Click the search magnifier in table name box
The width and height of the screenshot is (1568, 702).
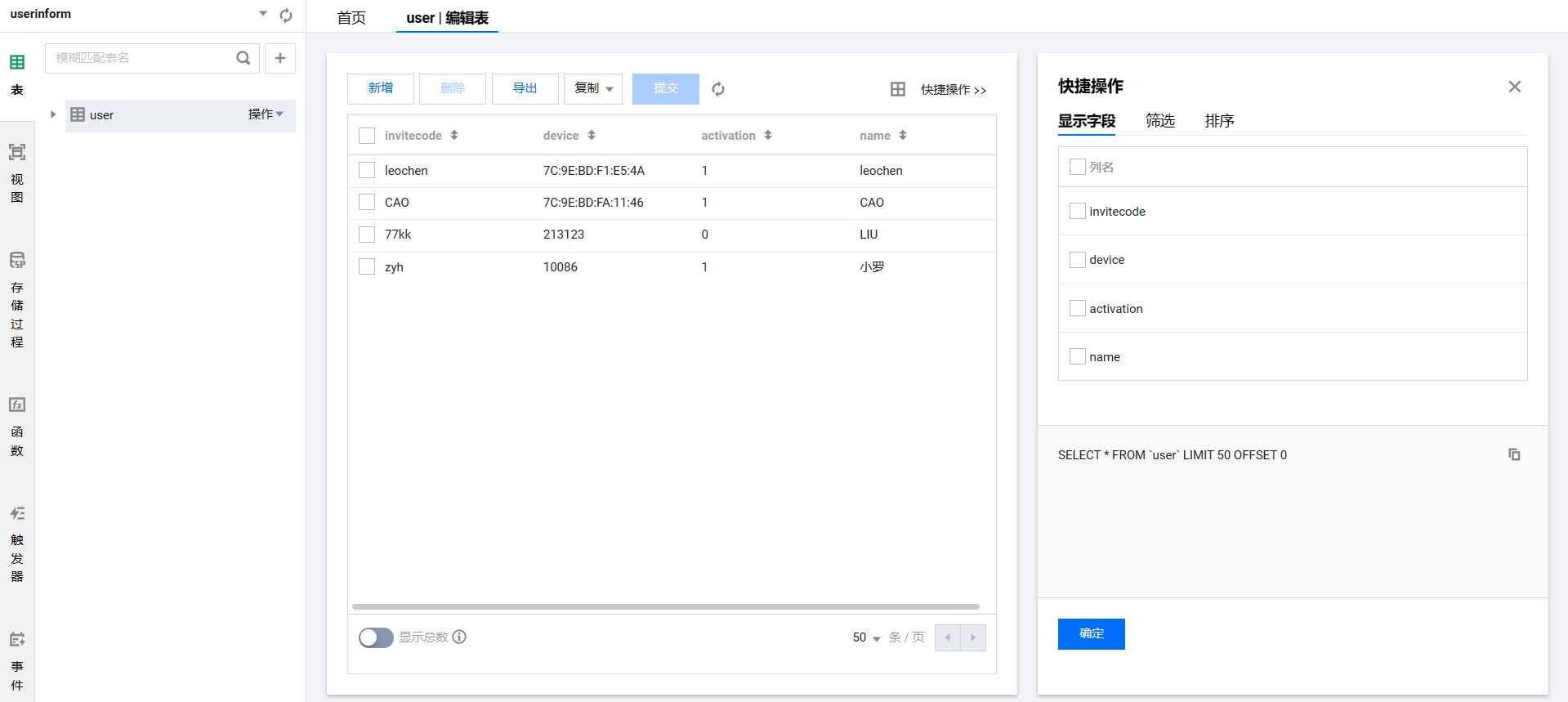point(243,58)
